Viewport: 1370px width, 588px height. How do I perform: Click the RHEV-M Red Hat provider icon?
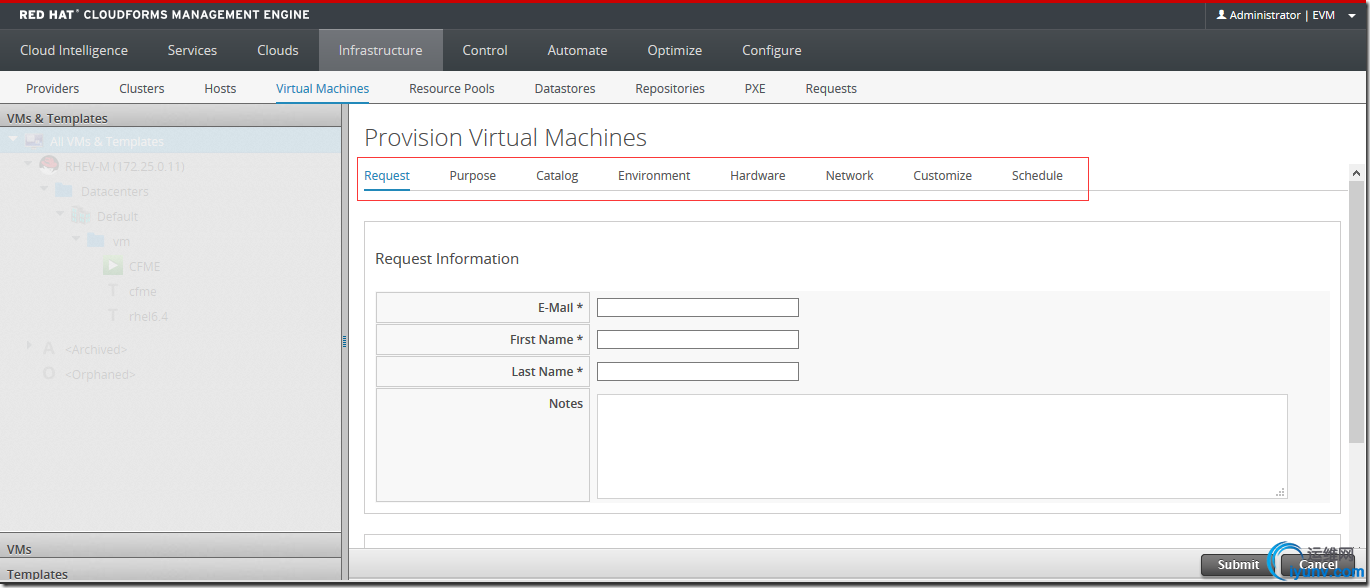[x=48, y=166]
